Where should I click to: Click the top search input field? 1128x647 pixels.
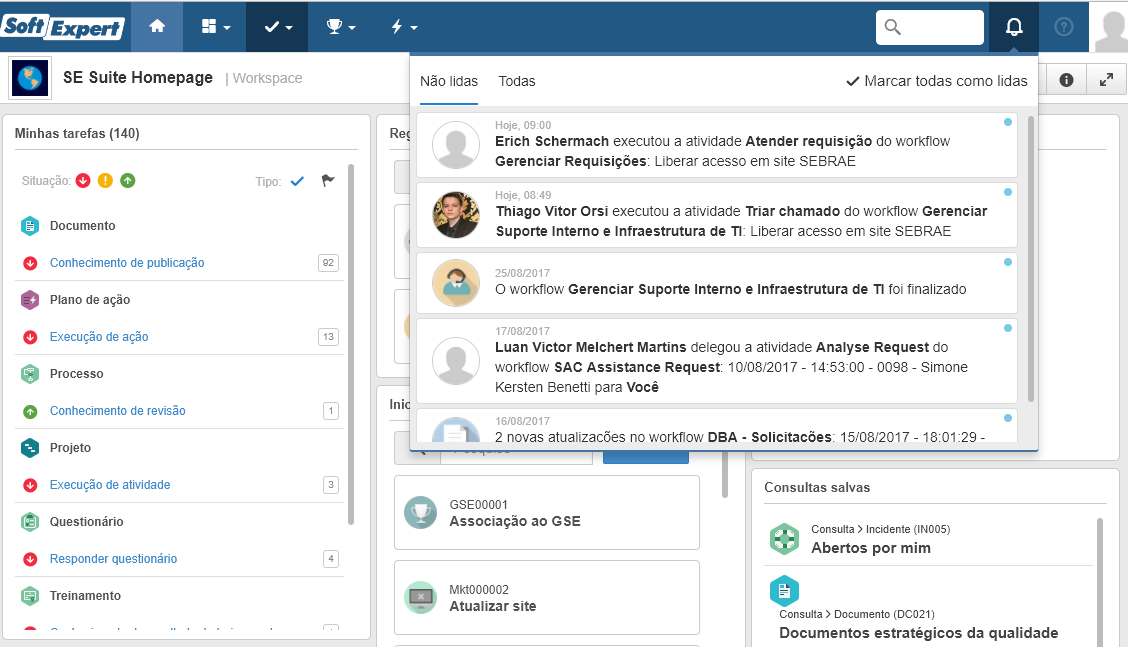tap(929, 27)
